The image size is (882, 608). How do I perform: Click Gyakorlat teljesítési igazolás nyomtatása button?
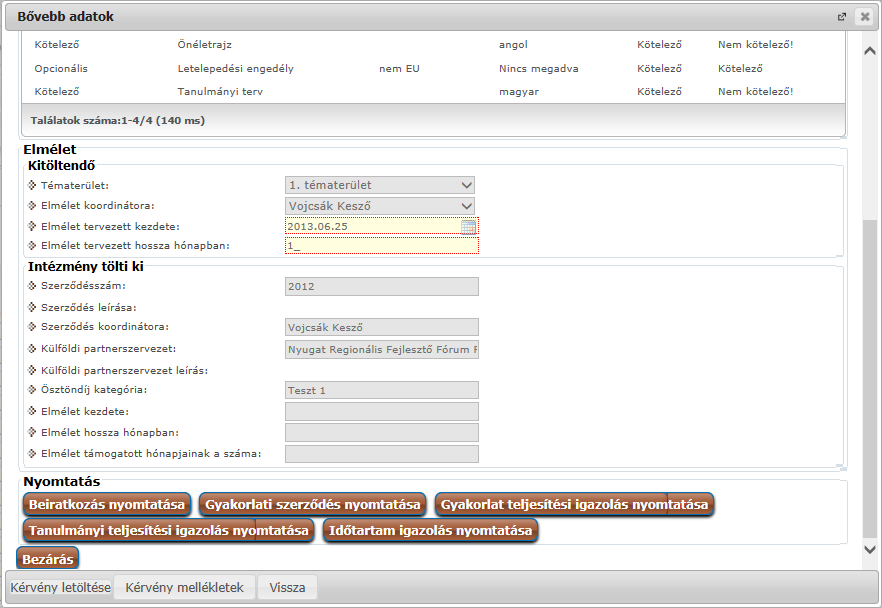(x=574, y=505)
